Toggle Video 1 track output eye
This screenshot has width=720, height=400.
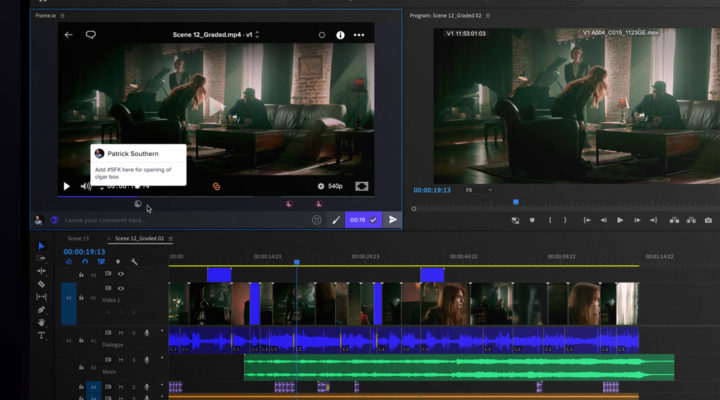pos(121,288)
